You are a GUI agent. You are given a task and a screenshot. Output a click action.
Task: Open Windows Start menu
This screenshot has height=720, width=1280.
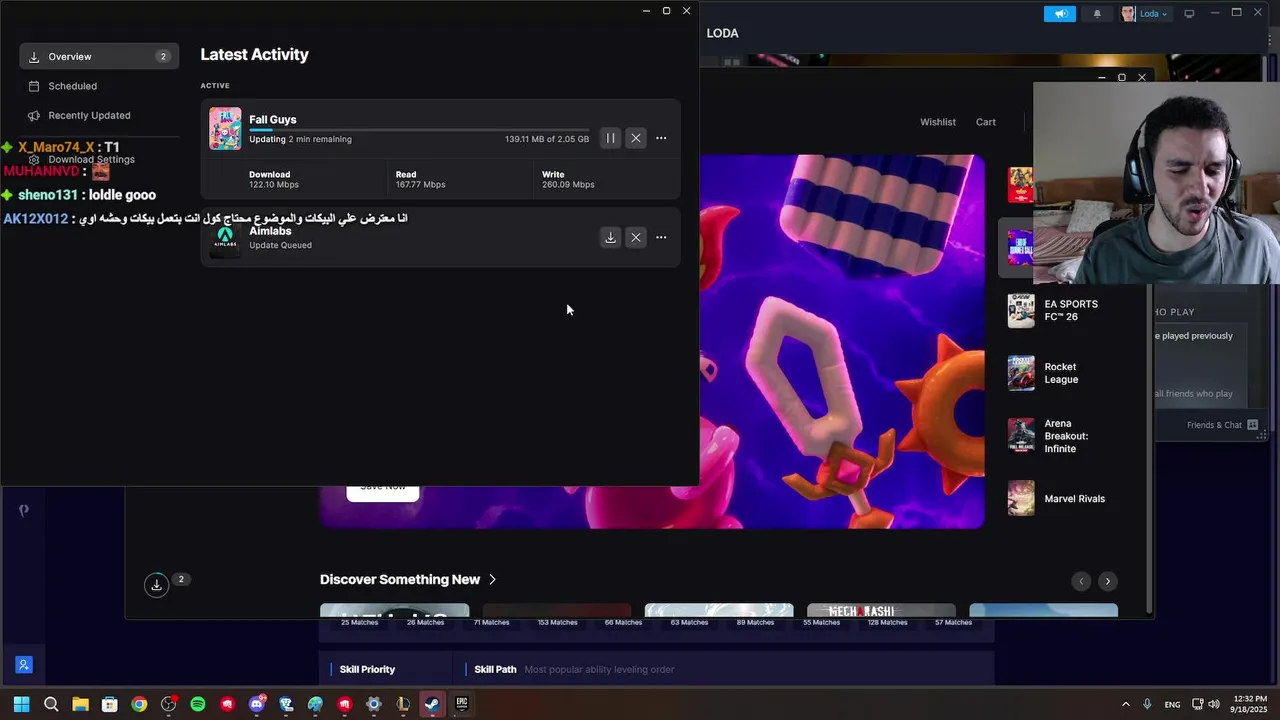pyautogui.click(x=22, y=704)
